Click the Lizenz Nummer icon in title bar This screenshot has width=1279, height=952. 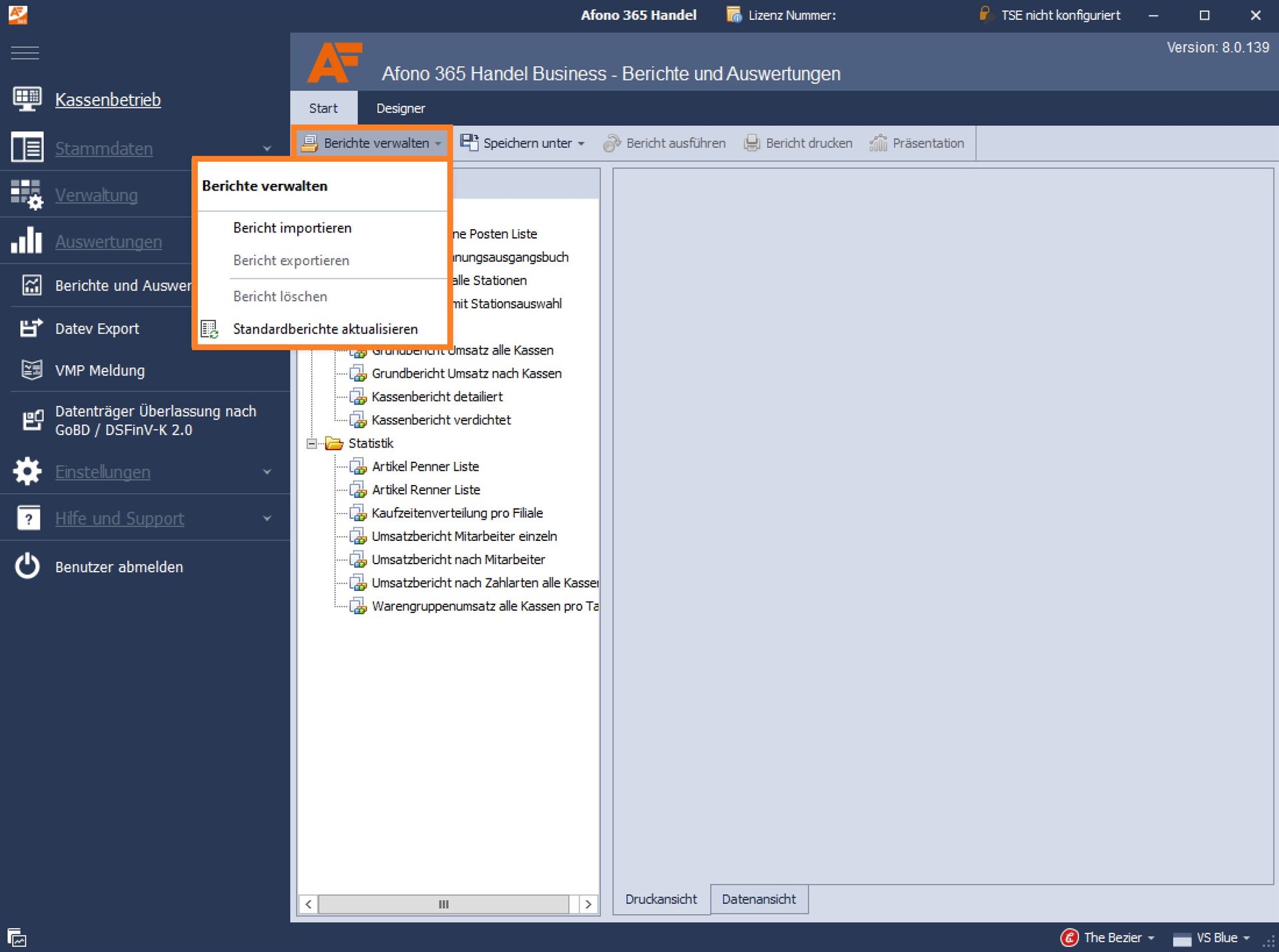(734, 15)
